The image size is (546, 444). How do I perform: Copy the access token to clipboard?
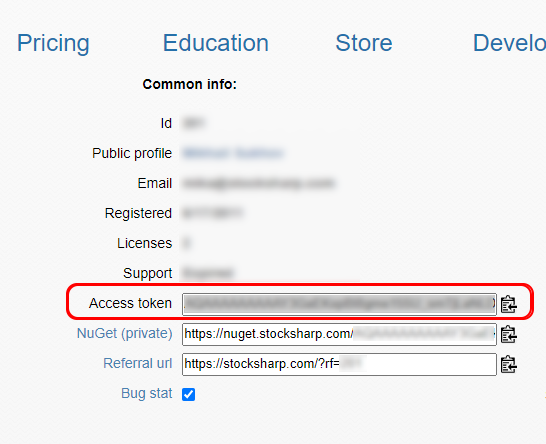click(508, 304)
